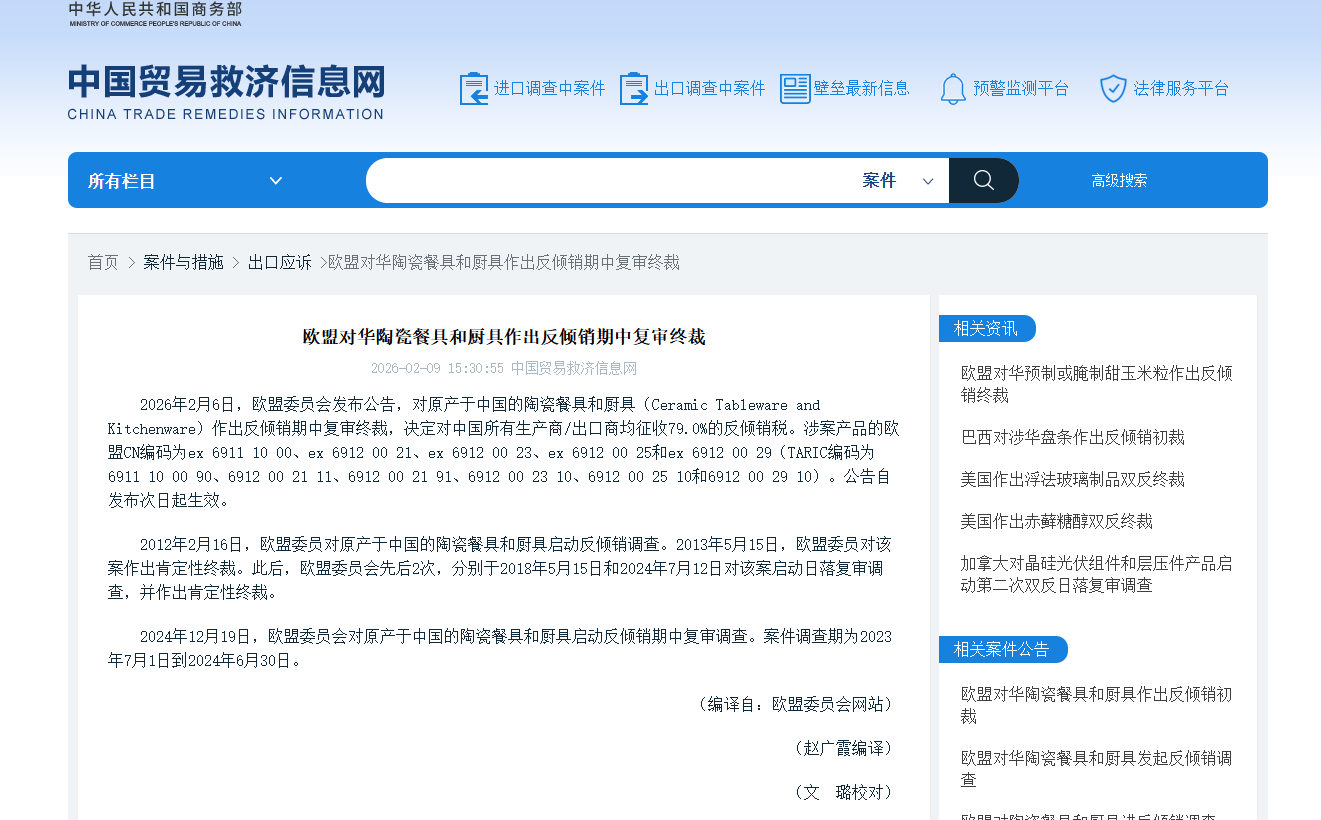Open 法律服务平台 via the shield icon

click(x=1113, y=88)
